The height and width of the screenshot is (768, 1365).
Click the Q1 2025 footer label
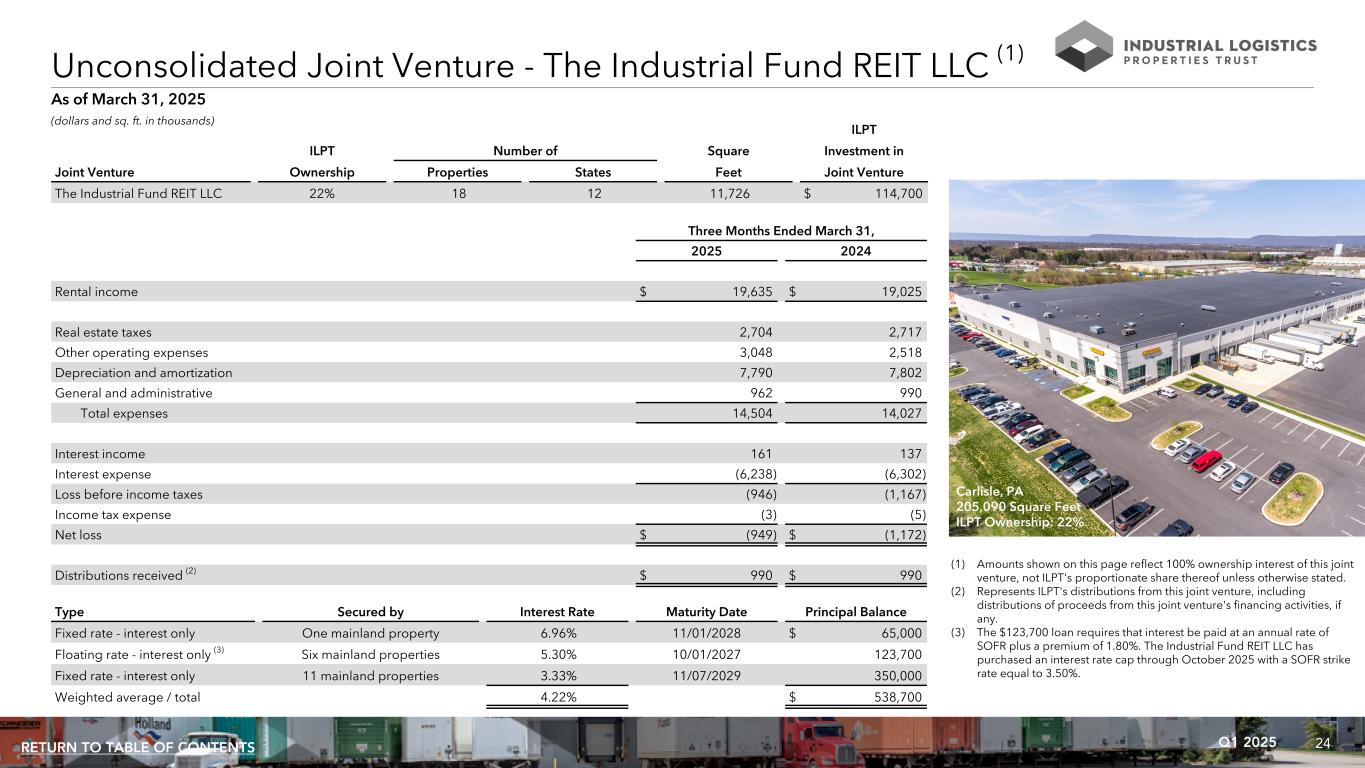[1248, 742]
